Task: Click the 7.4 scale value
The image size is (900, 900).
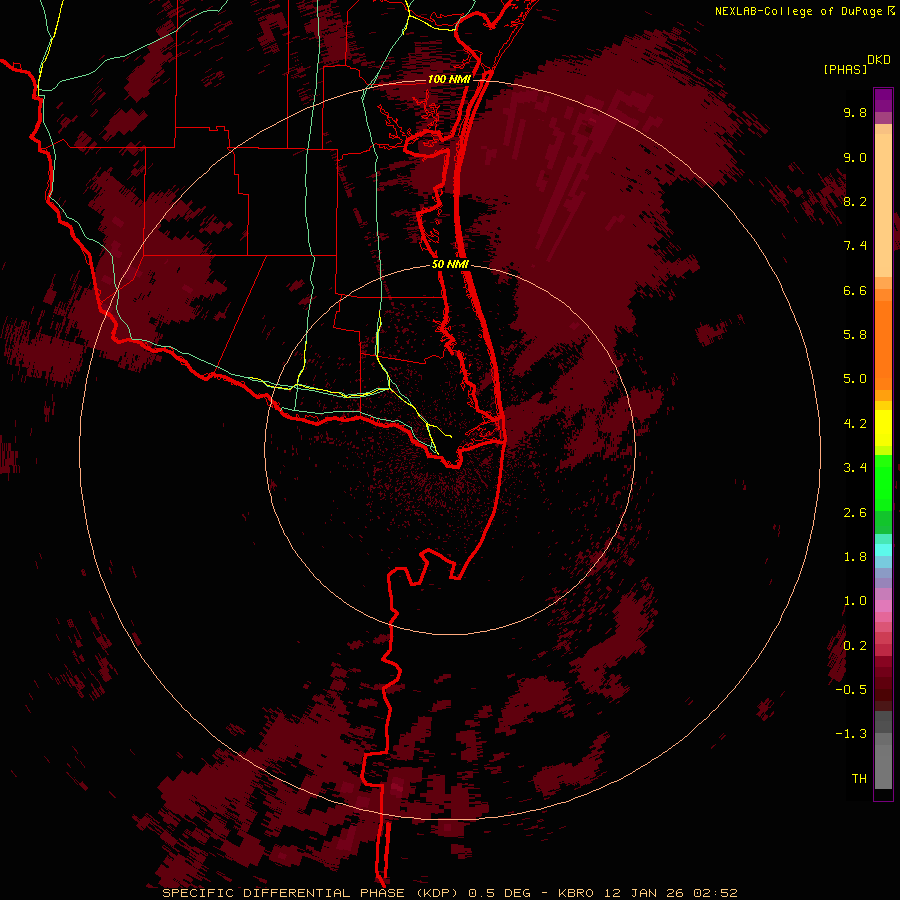Action: click(855, 246)
